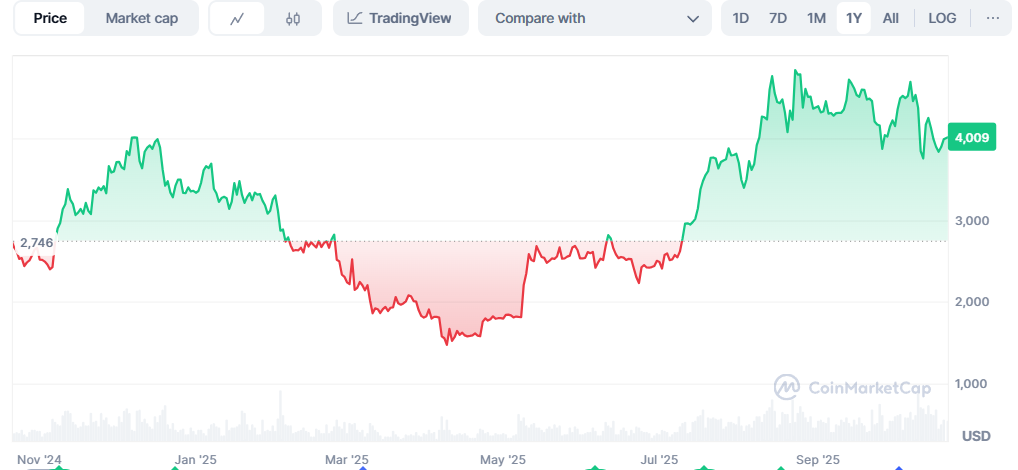Select the 1M time range
The height and width of the screenshot is (470, 1018).
coord(816,18)
